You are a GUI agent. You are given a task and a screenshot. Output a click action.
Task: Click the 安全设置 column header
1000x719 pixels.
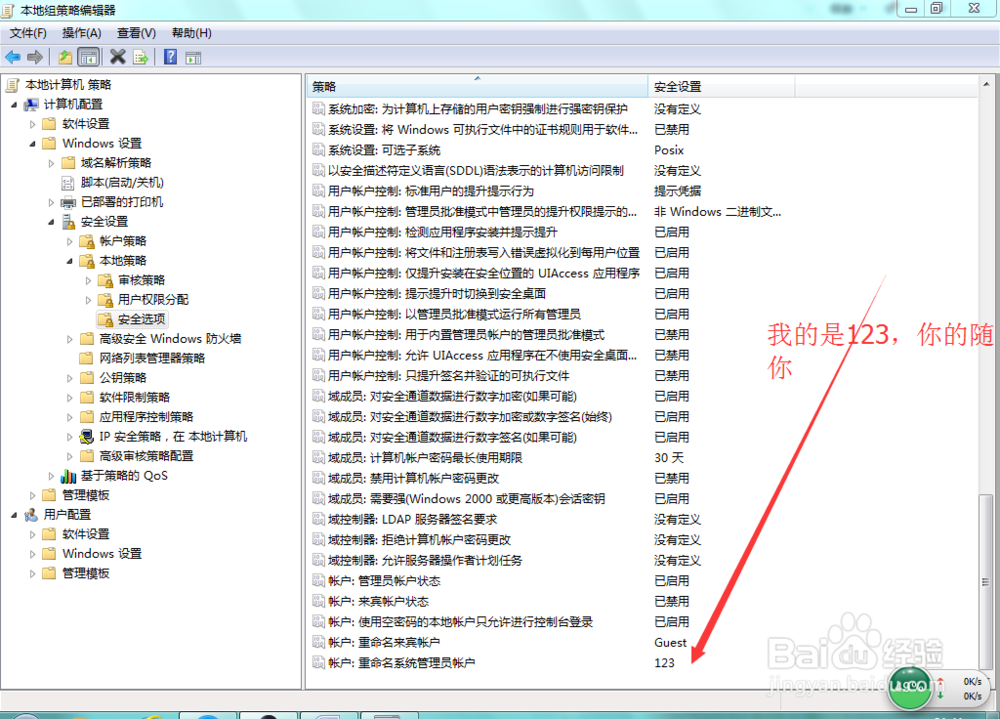click(x=700, y=86)
